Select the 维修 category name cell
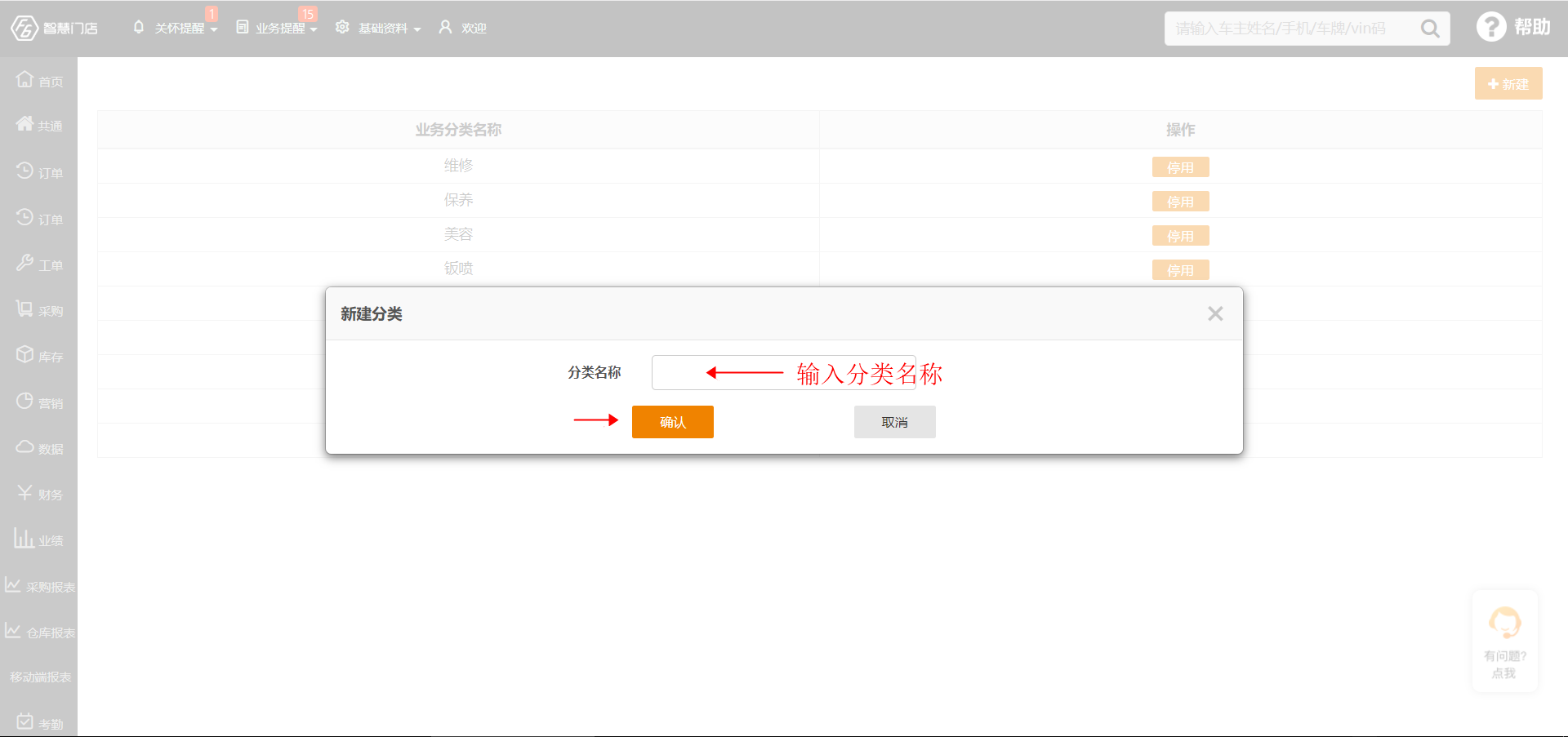The width and height of the screenshot is (1568, 737). click(458, 166)
